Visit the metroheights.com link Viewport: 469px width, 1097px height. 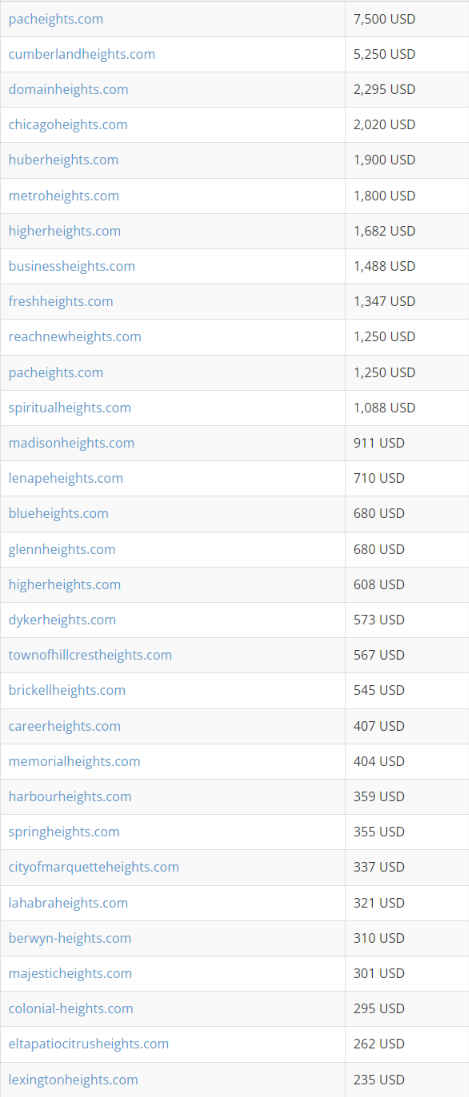pyautogui.click(x=64, y=195)
